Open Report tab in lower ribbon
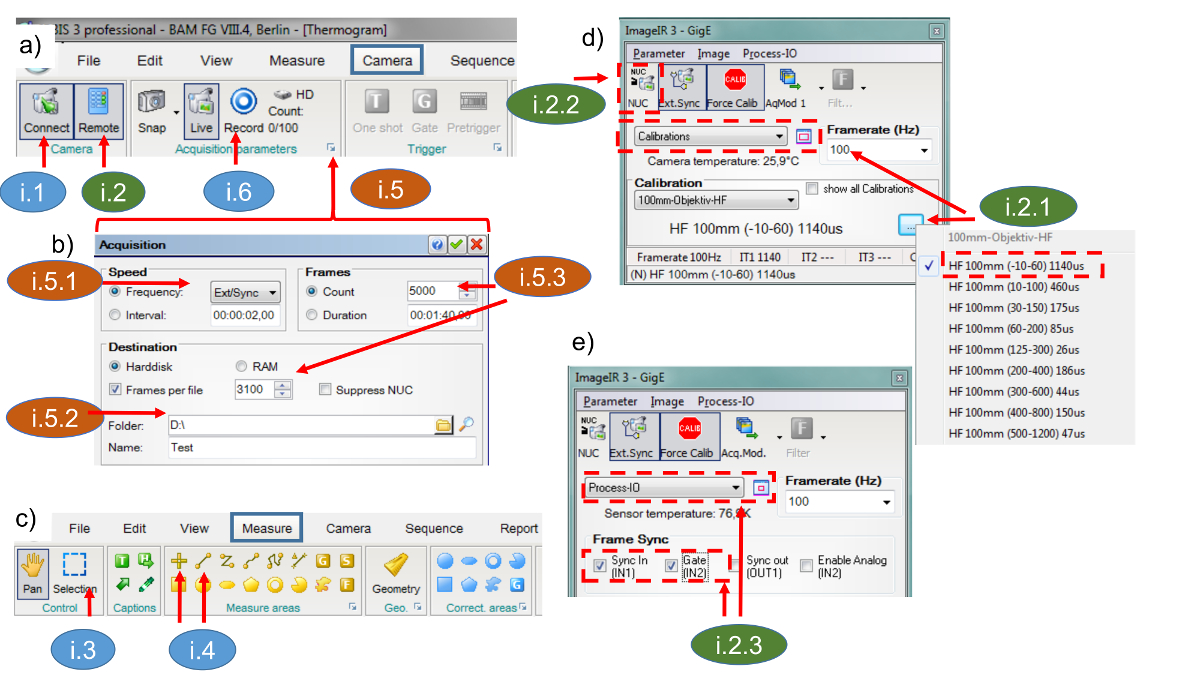 tap(519, 528)
